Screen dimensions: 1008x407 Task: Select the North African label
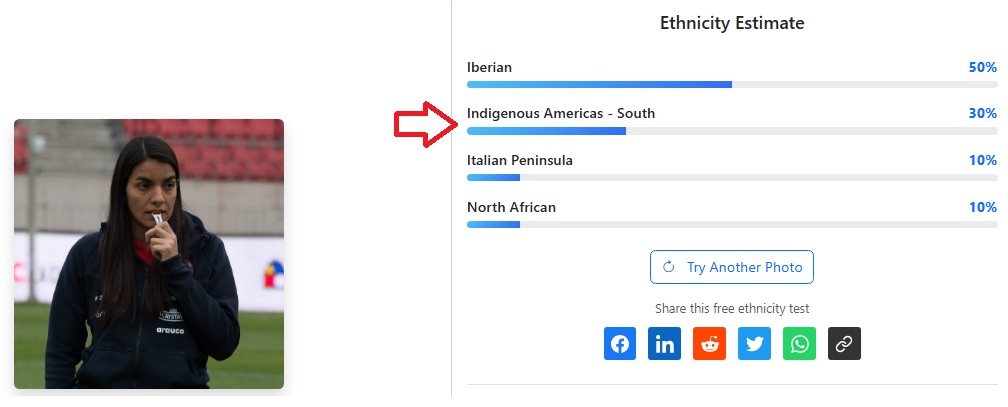(511, 207)
